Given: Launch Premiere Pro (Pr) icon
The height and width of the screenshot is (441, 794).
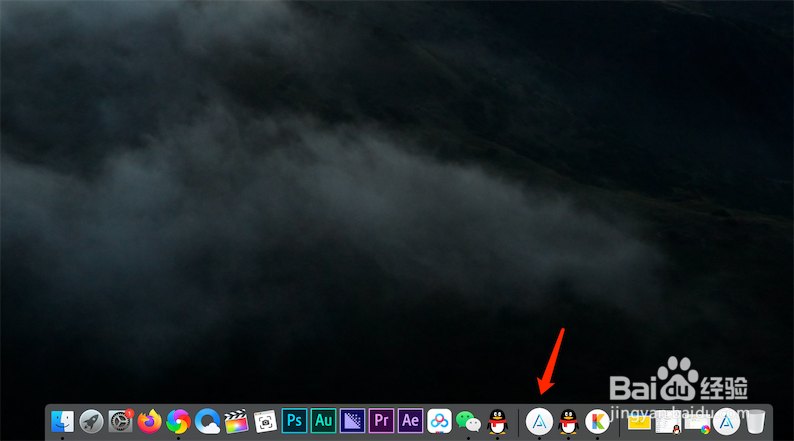Looking at the screenshot, I should click(381, 421).
